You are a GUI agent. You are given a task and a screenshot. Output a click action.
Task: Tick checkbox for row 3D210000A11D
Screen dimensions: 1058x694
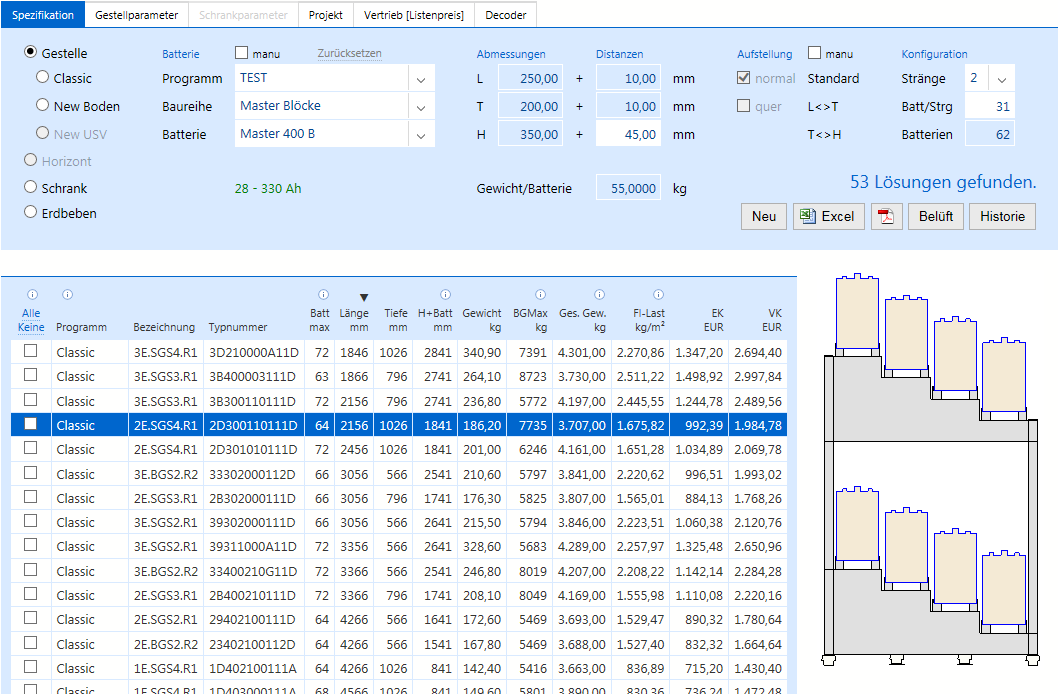click(31, 351)
